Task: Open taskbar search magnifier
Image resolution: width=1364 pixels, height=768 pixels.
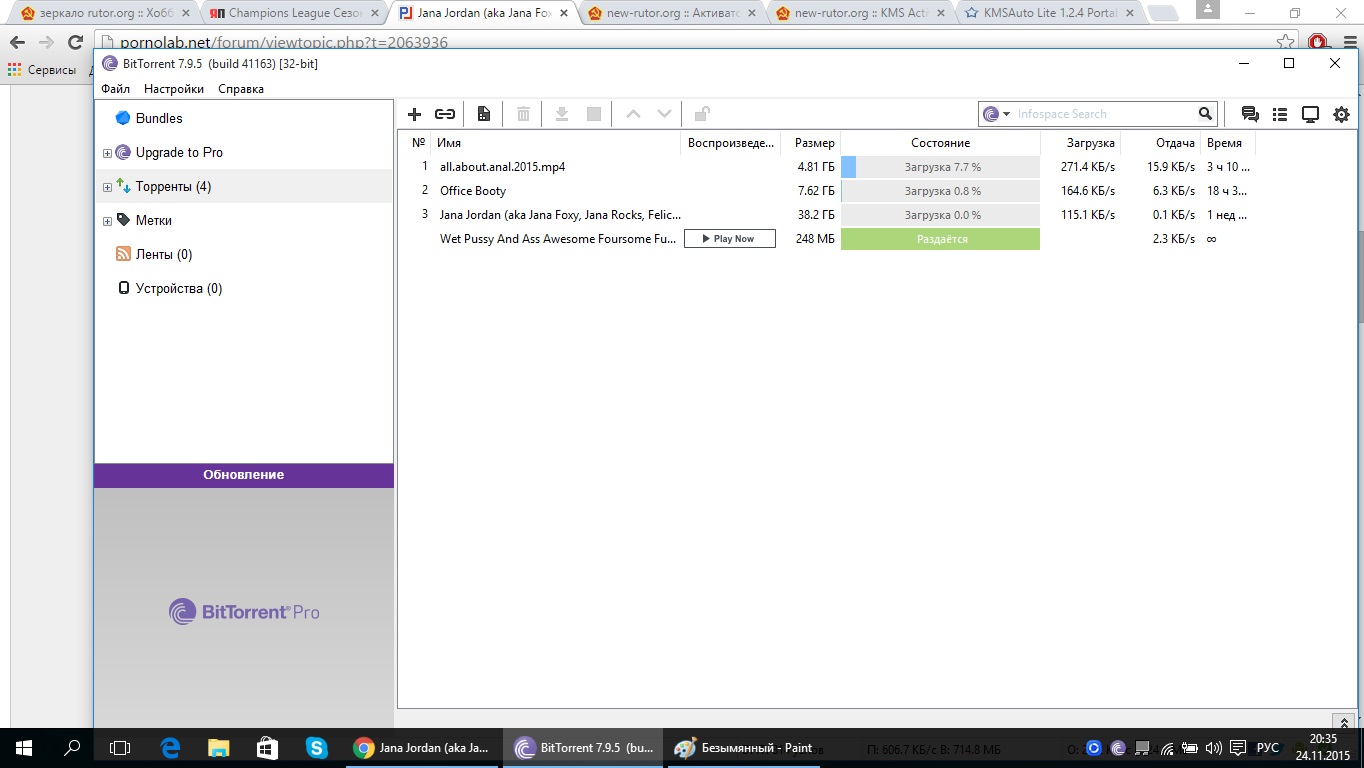Action: click(72, 747)
